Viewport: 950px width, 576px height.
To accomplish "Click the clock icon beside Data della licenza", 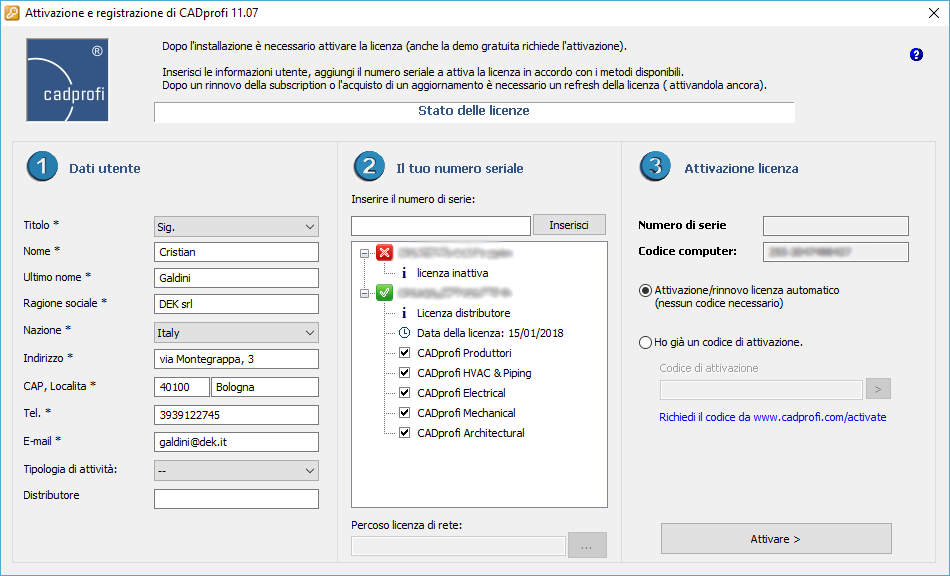I will coord(405,333).
